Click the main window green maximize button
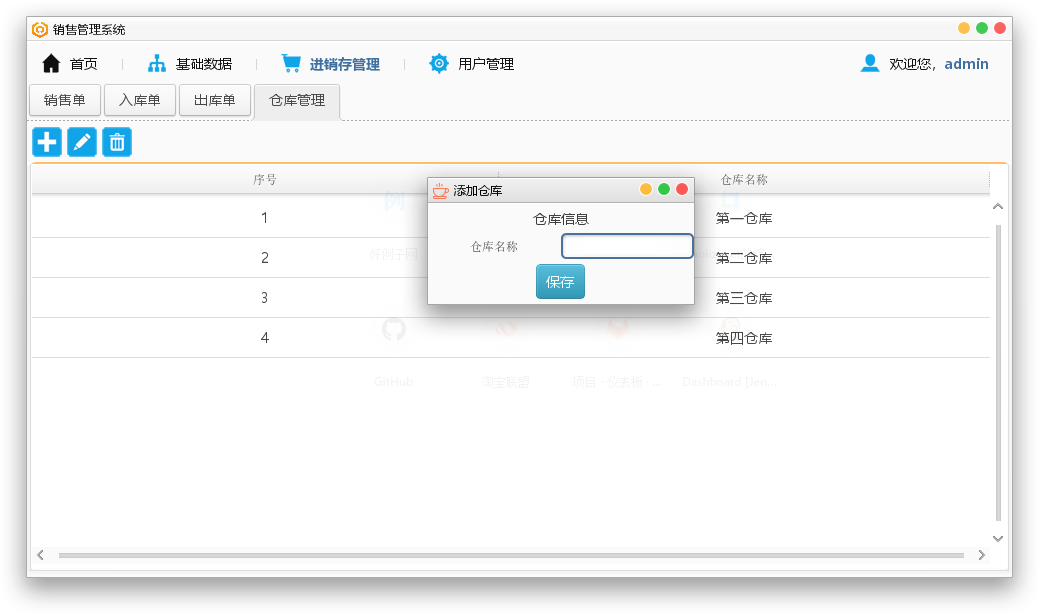 tap(982, 28)
